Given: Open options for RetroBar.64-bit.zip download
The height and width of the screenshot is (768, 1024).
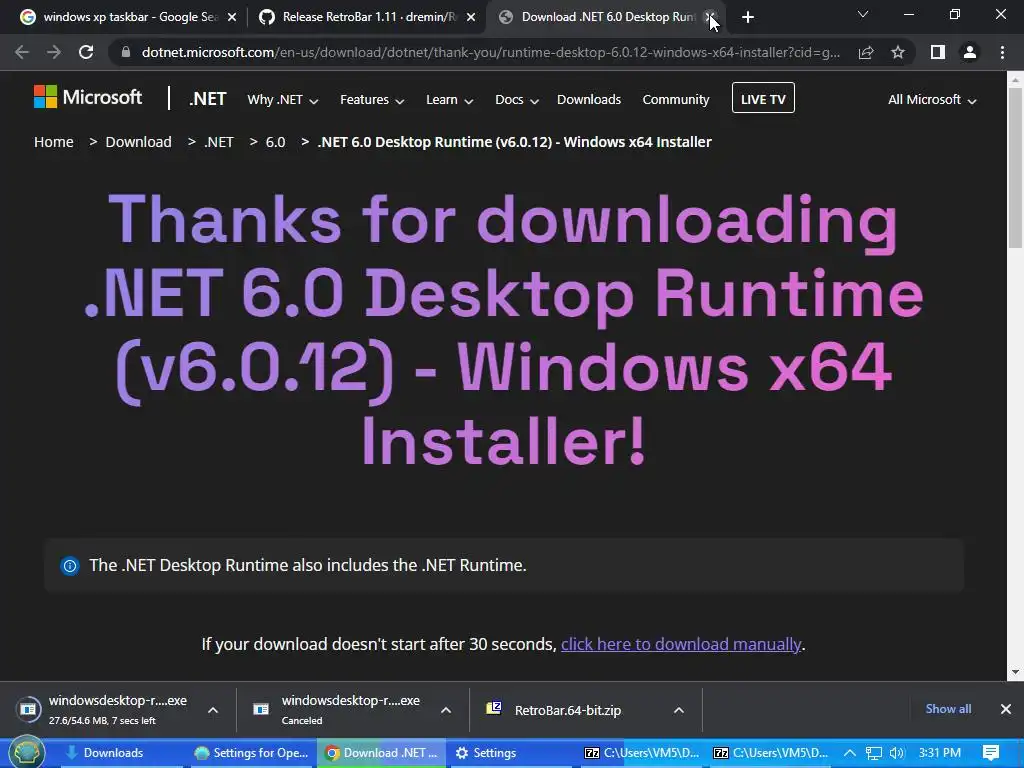Looking at the screenshot, I should (679, 710).
